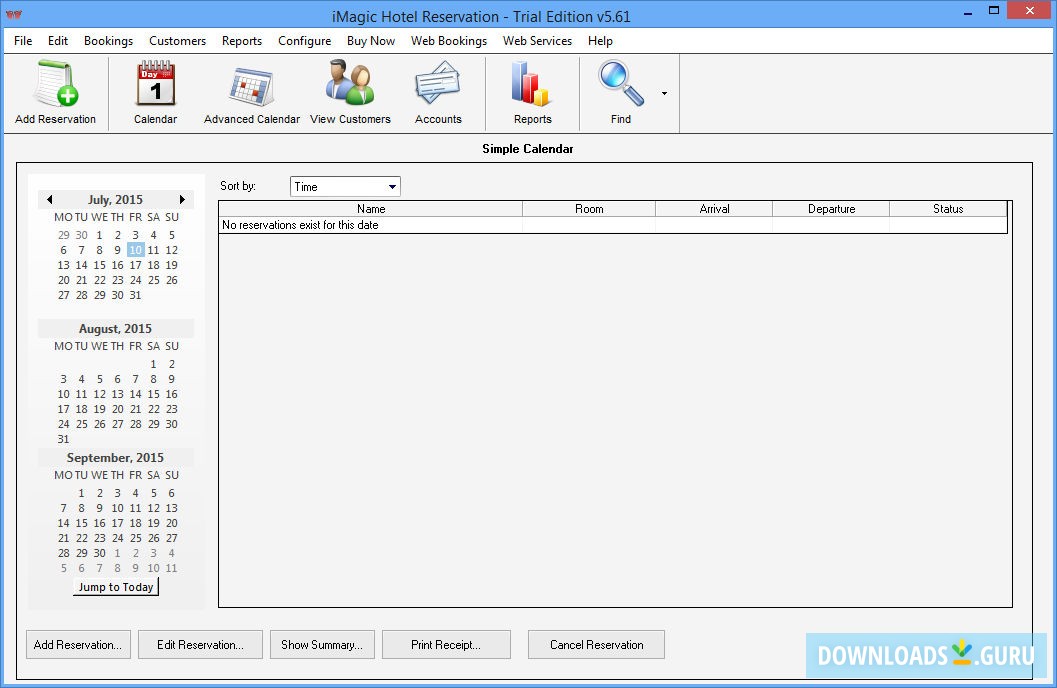This screenshot has width=1057, height=688.
Task: Select August 31 in the calendar
Action: pos(63,439)
